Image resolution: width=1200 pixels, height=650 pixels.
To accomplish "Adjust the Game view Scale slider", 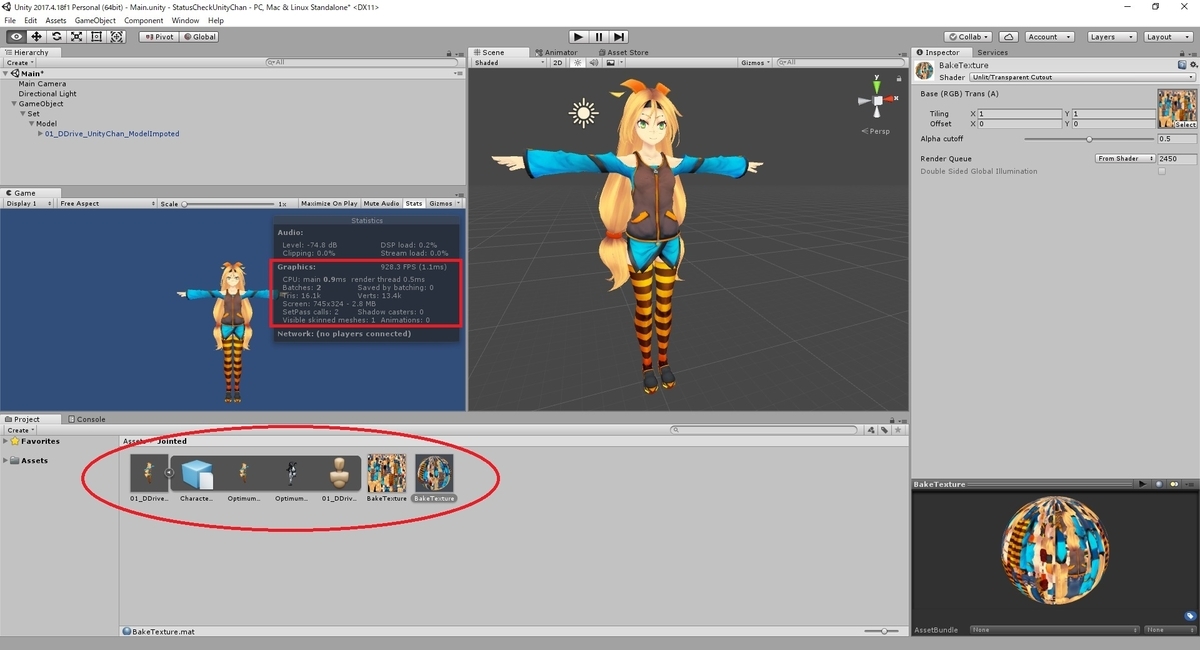I will pos(229,203).
